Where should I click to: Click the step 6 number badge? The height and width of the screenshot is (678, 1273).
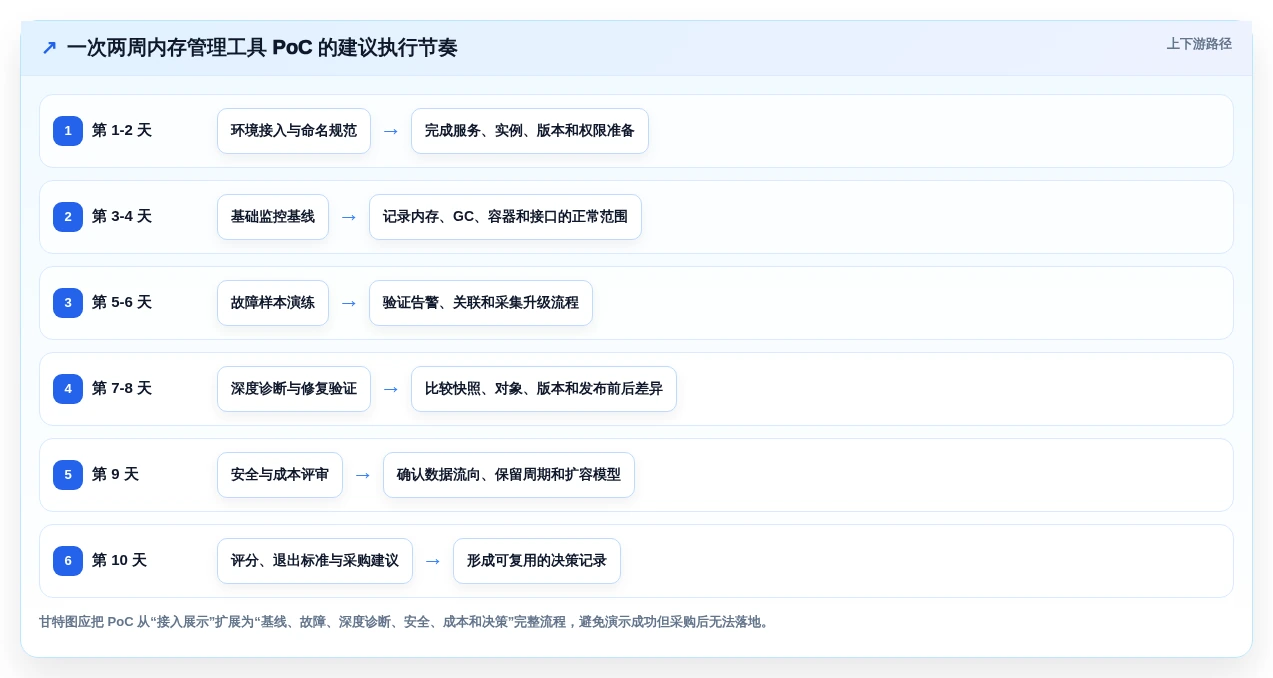[68, 561]
